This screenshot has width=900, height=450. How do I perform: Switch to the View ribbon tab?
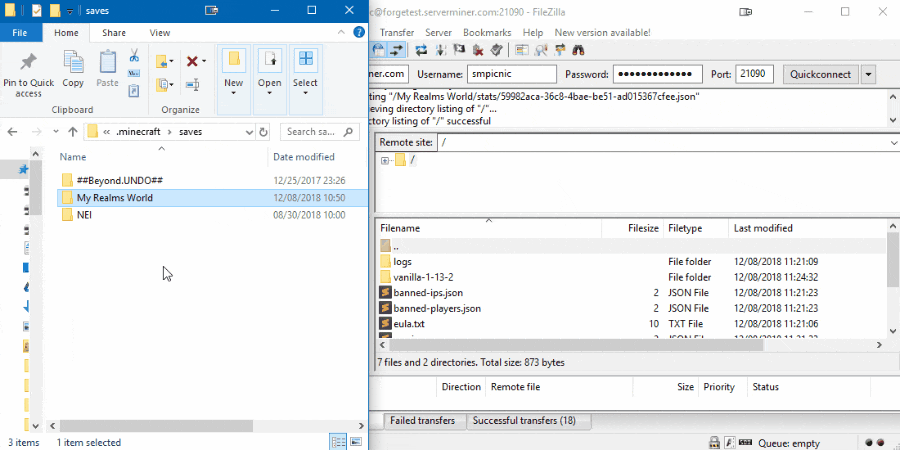pos(160,33)
